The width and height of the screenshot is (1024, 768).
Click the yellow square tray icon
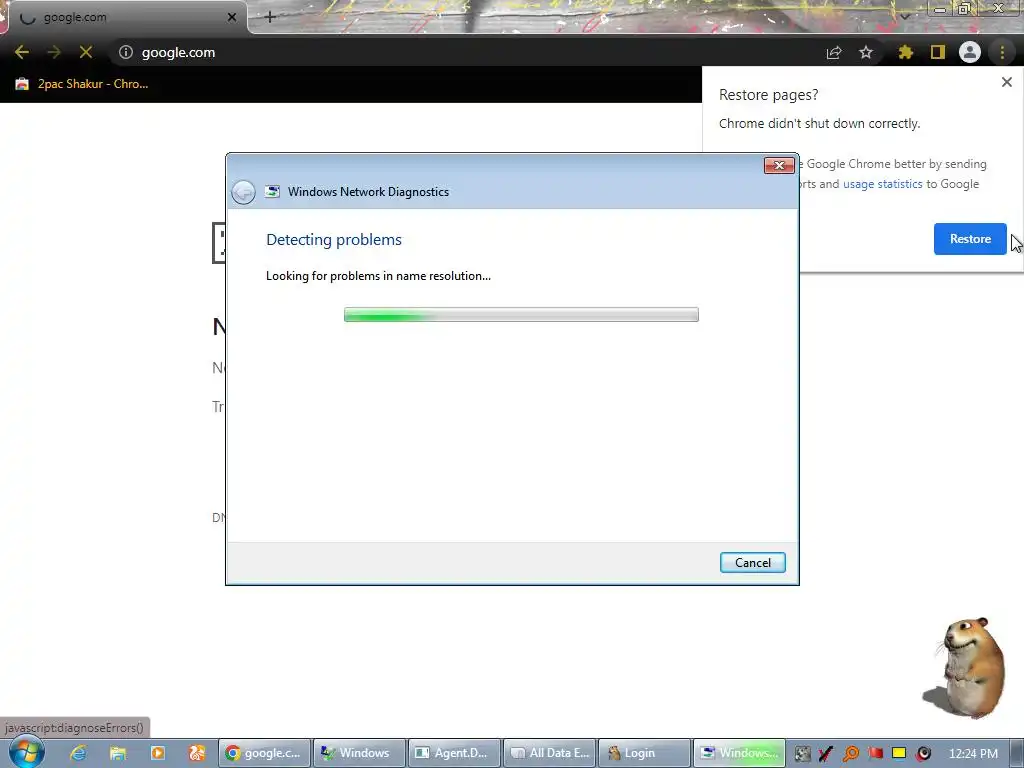tap(899, 753)
